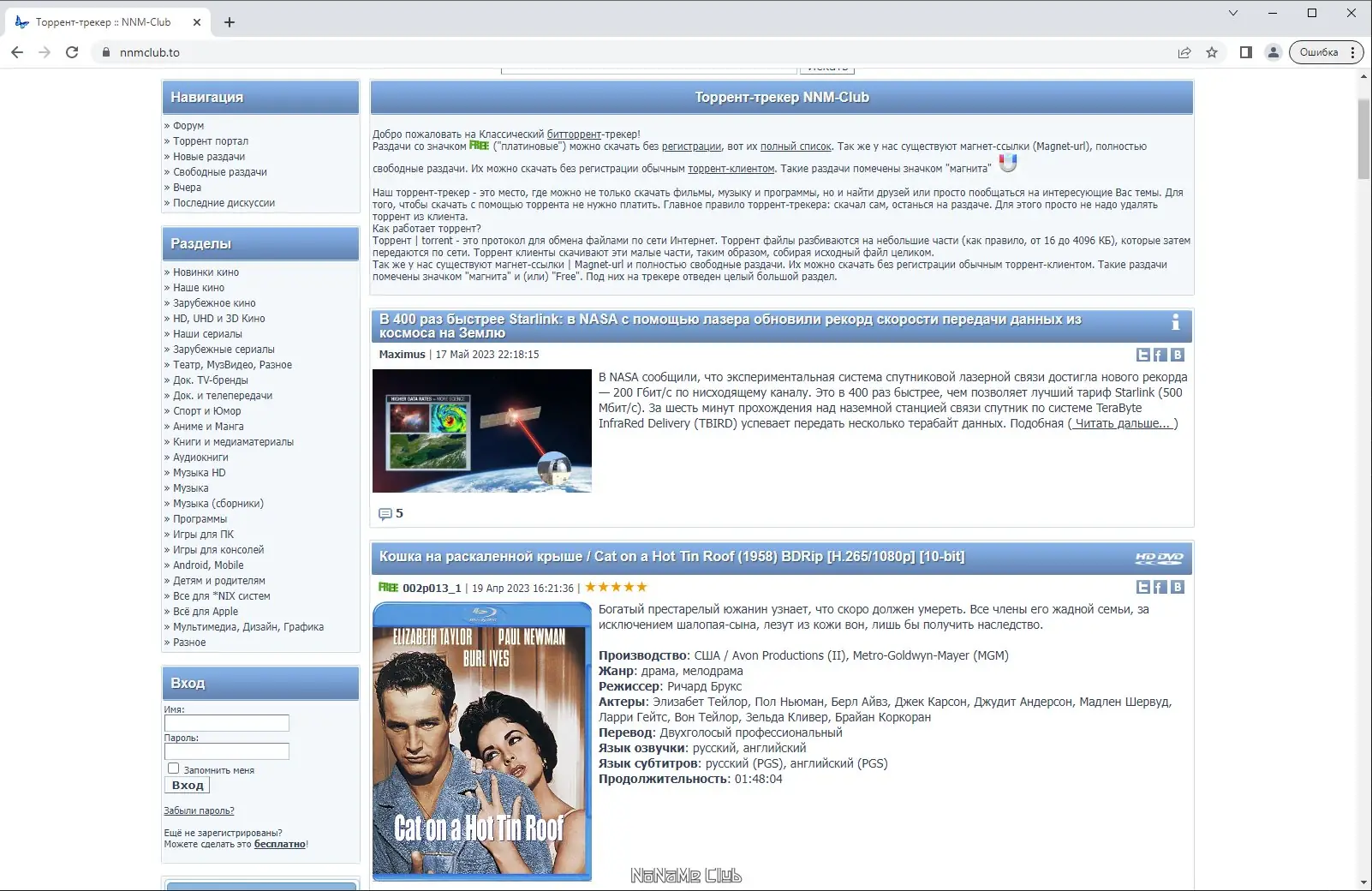Click the FREE badge next to 002p013_1

click(x=388, y=588)
